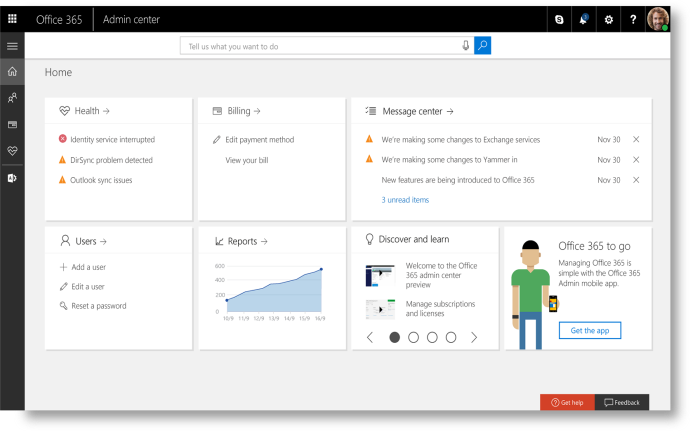Dismiss the Exchange services message
Image resolution: width=690 pixels, height=431 pixels.
coord(636,140)
